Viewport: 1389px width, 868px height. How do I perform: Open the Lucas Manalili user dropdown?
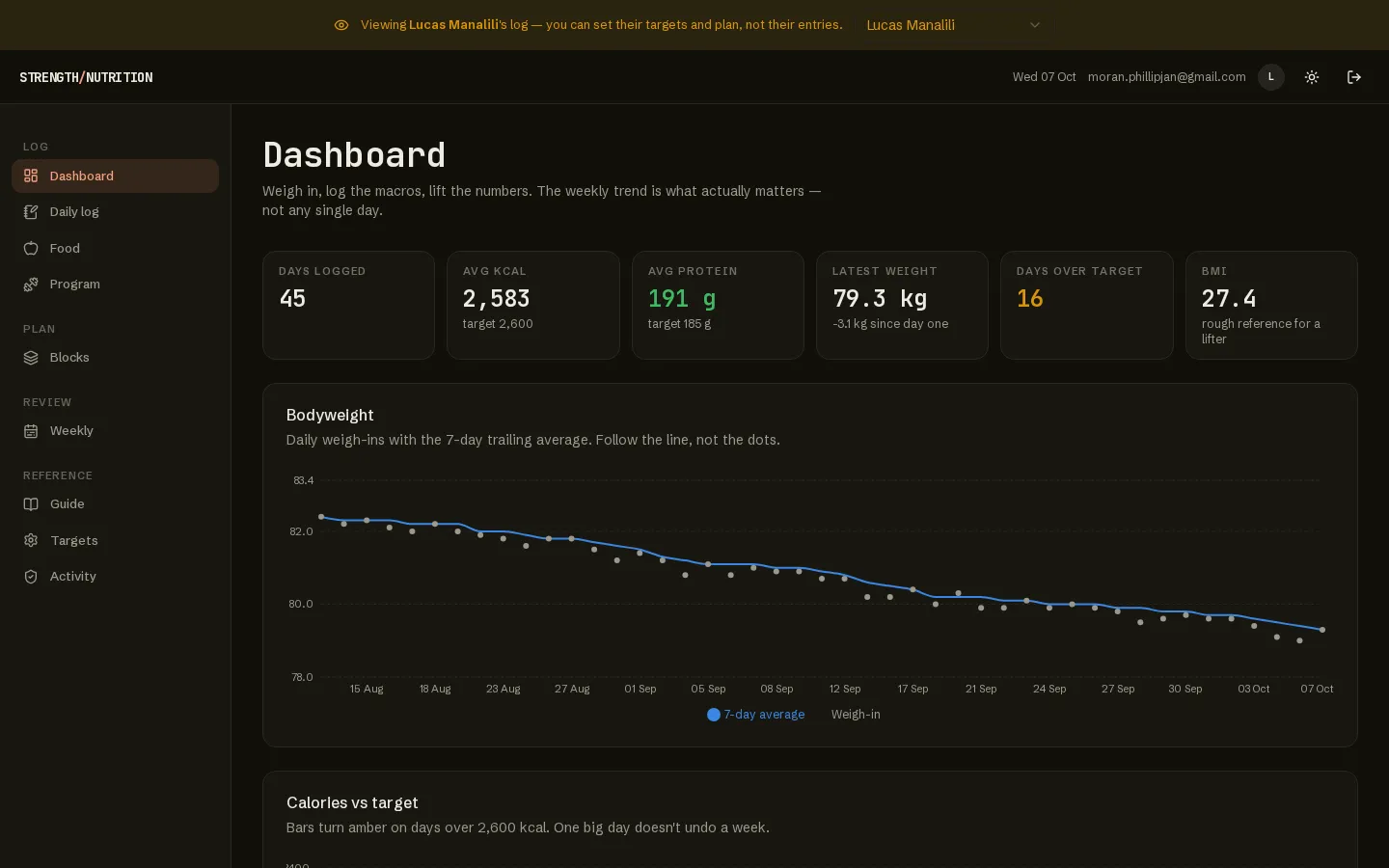click(x=953, y=25)
